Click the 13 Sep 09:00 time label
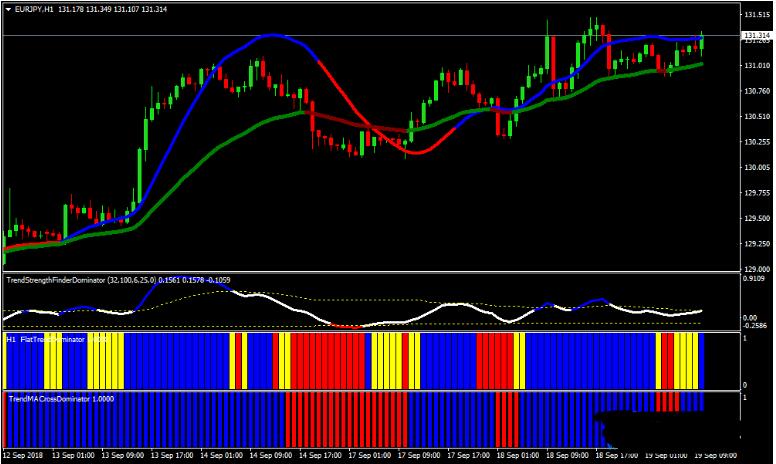The width and height of the screenshot is (776, 464). [x=123, y=455]
